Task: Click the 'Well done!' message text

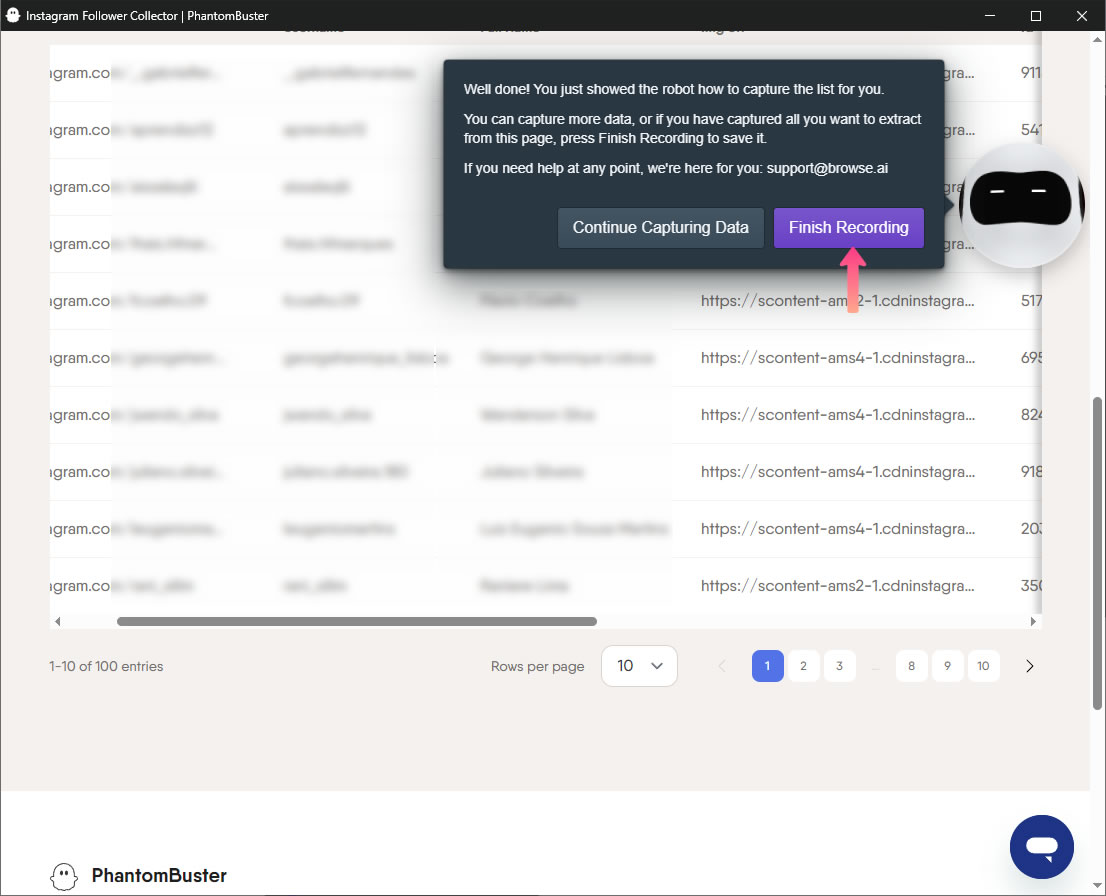Action: (x=674, y=90)
